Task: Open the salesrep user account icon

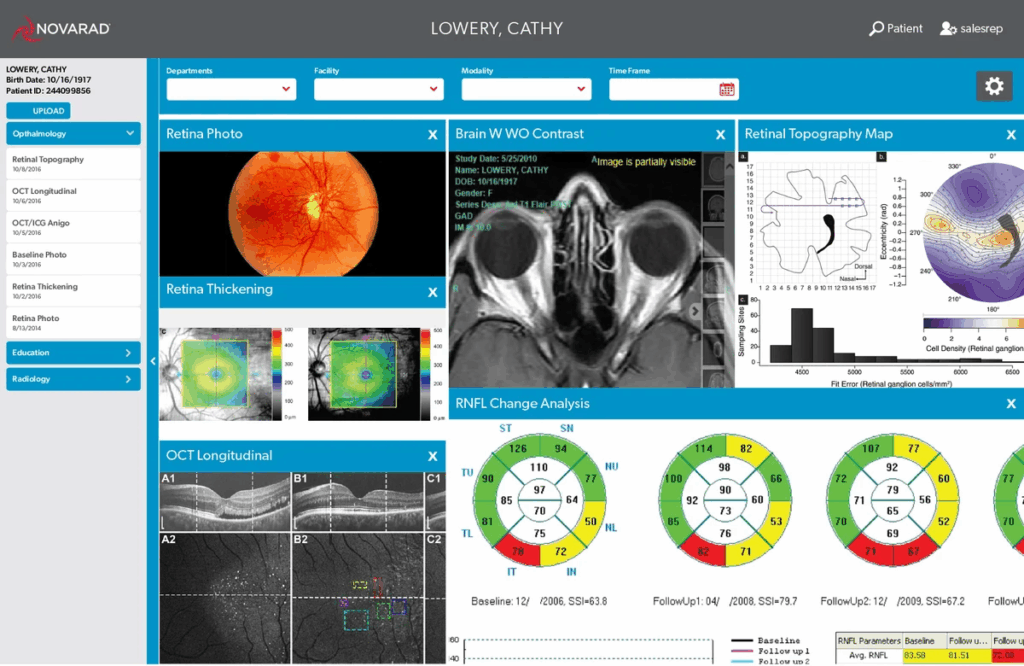Action: [948, 29]
